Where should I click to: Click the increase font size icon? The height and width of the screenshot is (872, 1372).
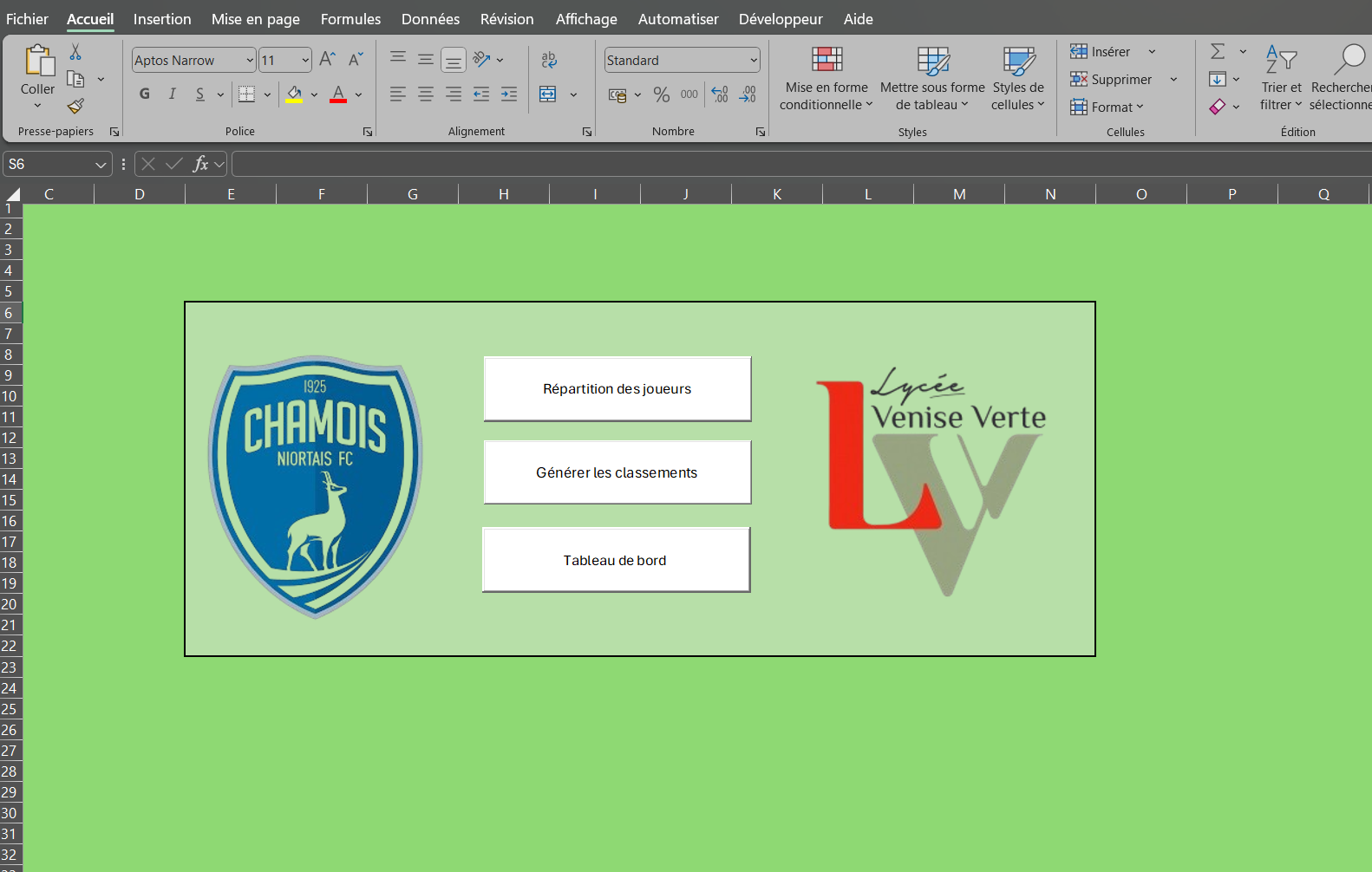click(327, 59)
